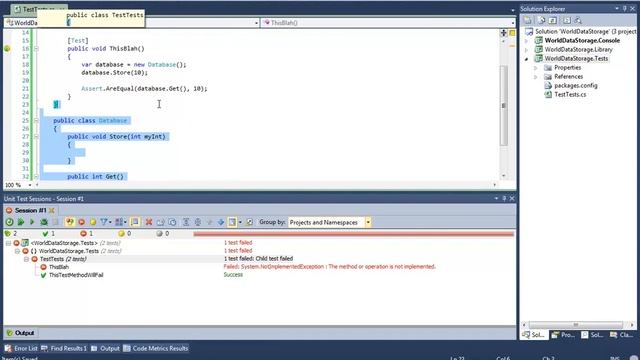Run all tests in the session

pos(9,222)
